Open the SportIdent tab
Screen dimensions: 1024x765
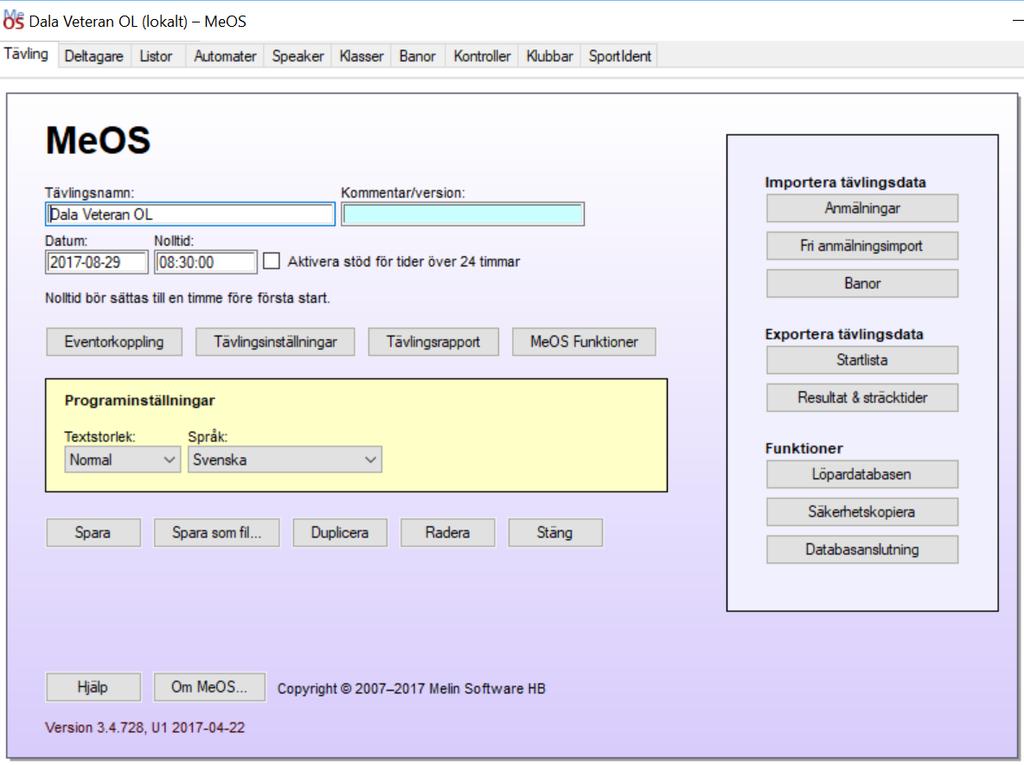[620, 56]
